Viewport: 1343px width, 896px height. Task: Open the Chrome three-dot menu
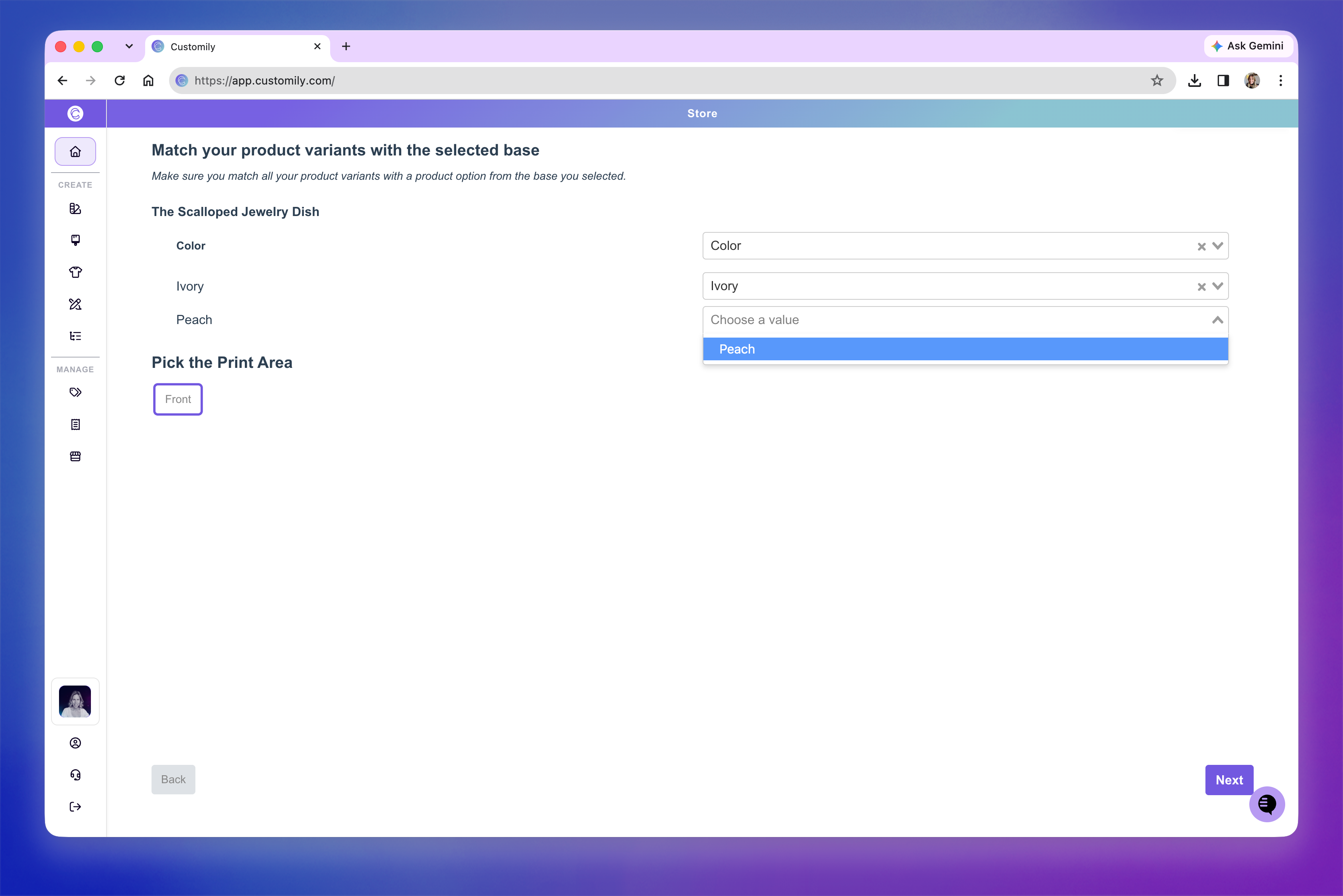point(1281,81)
